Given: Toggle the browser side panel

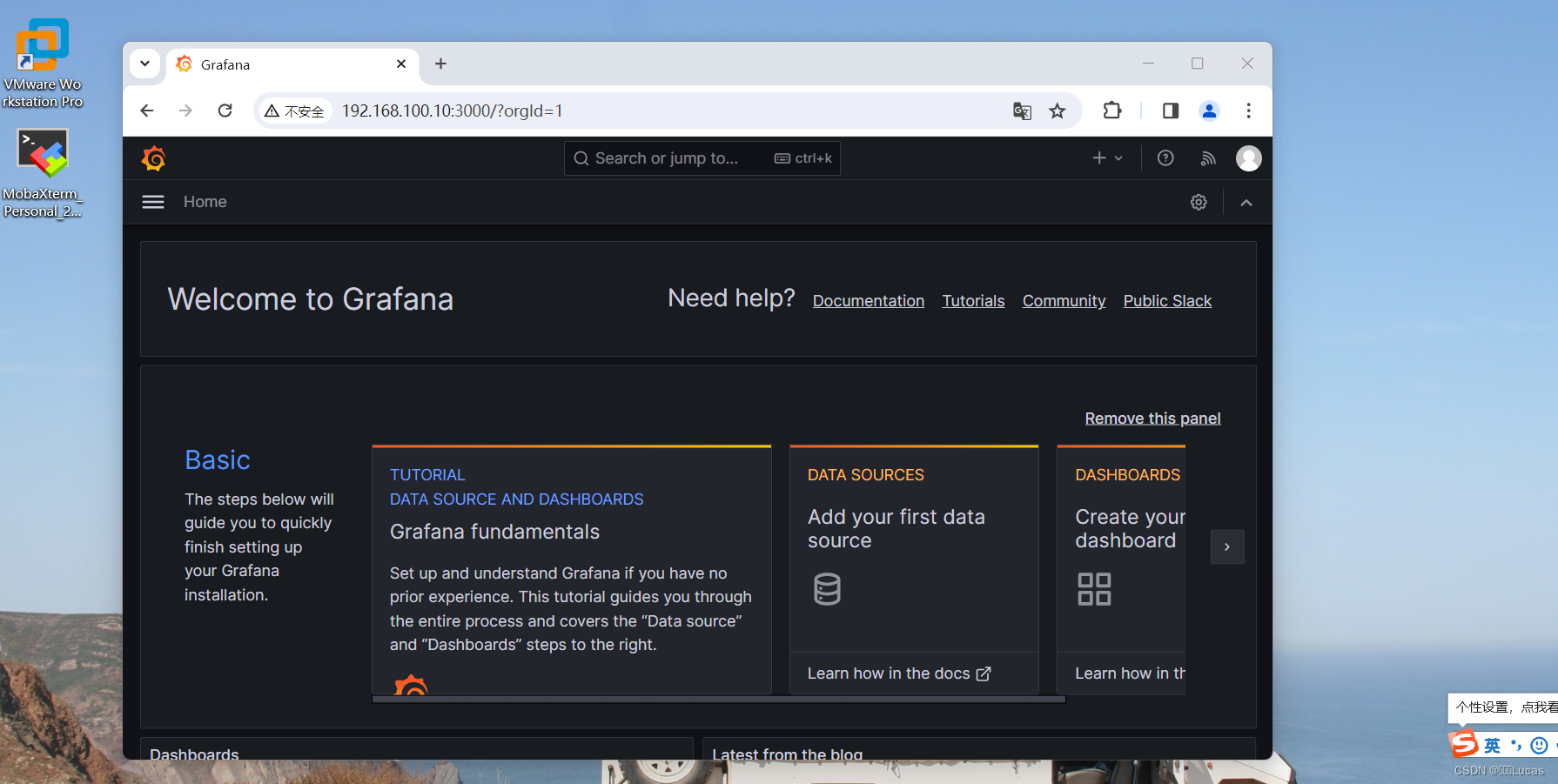Looking at the screenshot, I should point(1171,111).
